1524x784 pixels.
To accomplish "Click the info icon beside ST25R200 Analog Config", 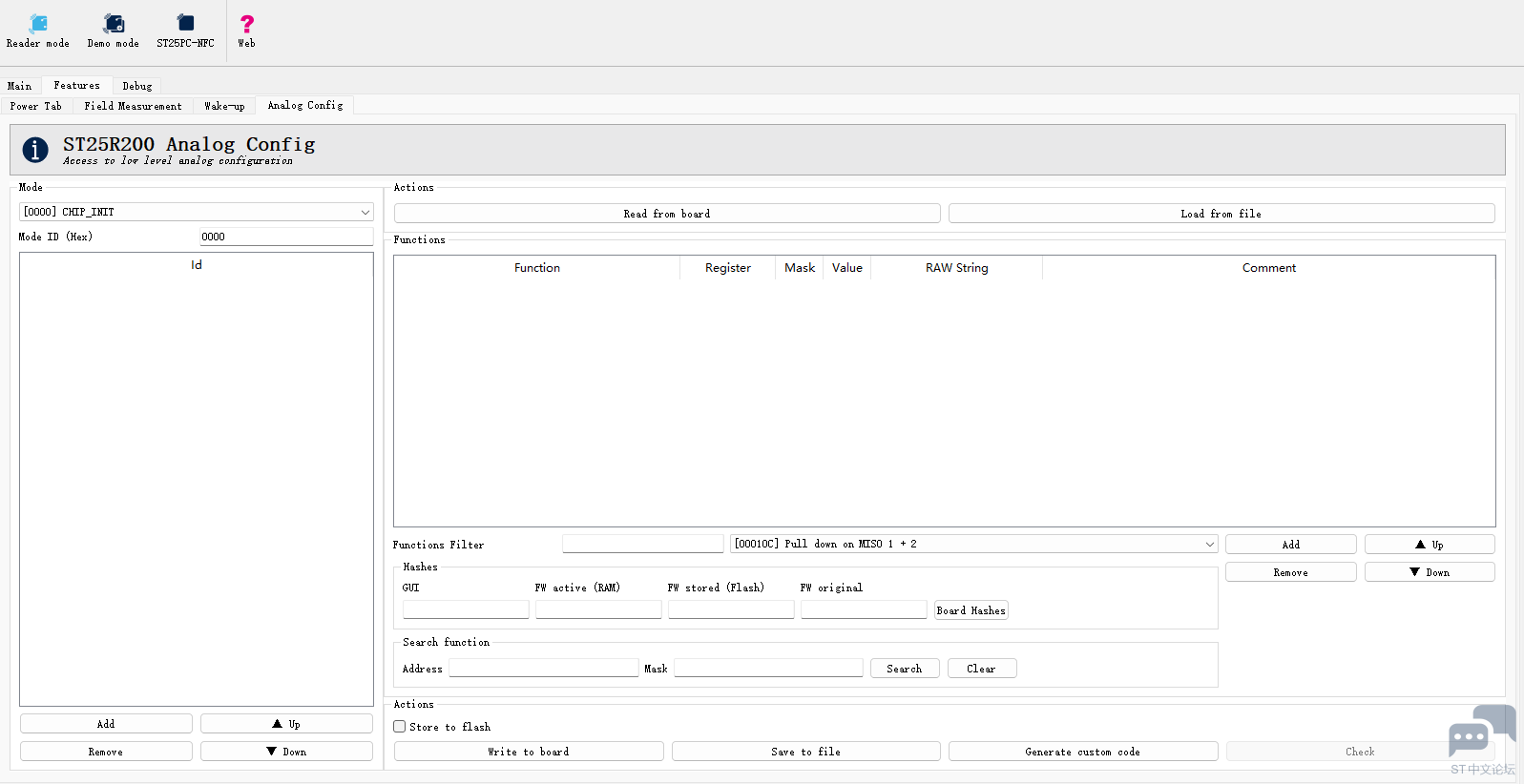I will pyautogui.click(x=35, y=150).
